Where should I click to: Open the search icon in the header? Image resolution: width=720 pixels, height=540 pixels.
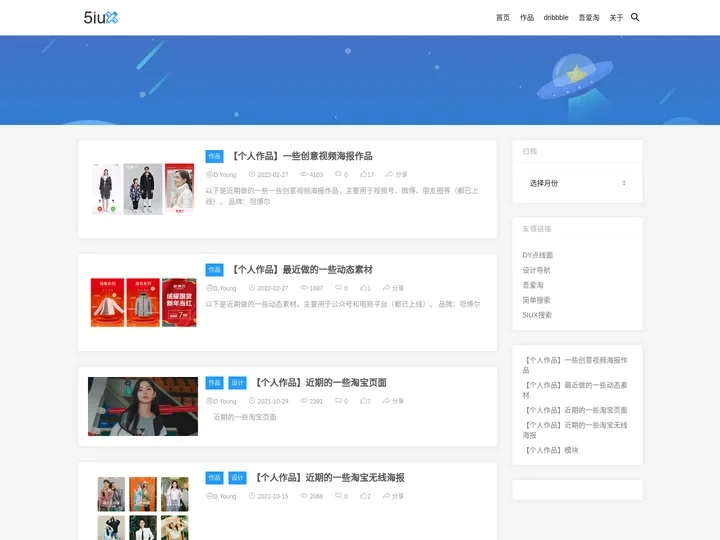(x=635, y=17)
